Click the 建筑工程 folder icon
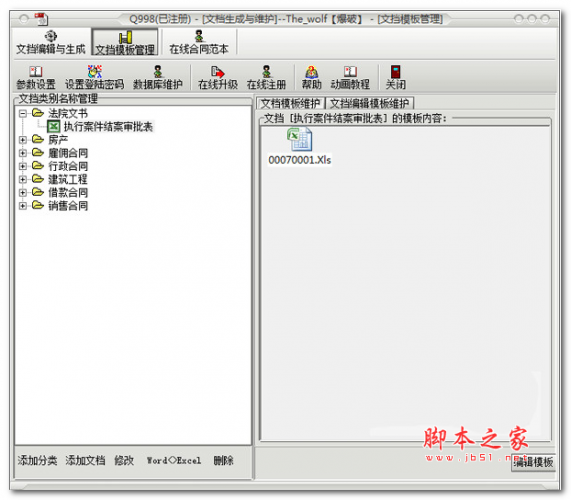Screen dimensions: 571x500 click(x=38, y=179)
